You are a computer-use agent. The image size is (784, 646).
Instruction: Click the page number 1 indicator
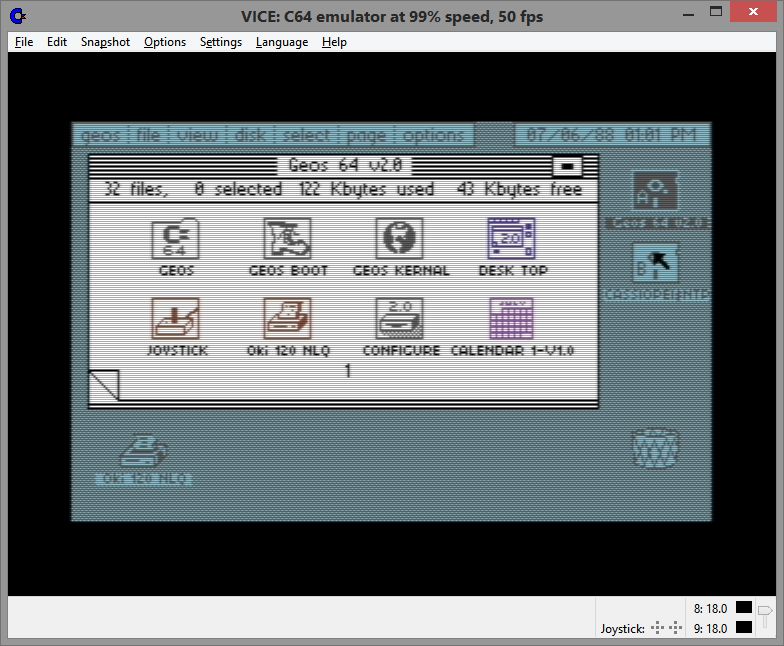point(348,370)
